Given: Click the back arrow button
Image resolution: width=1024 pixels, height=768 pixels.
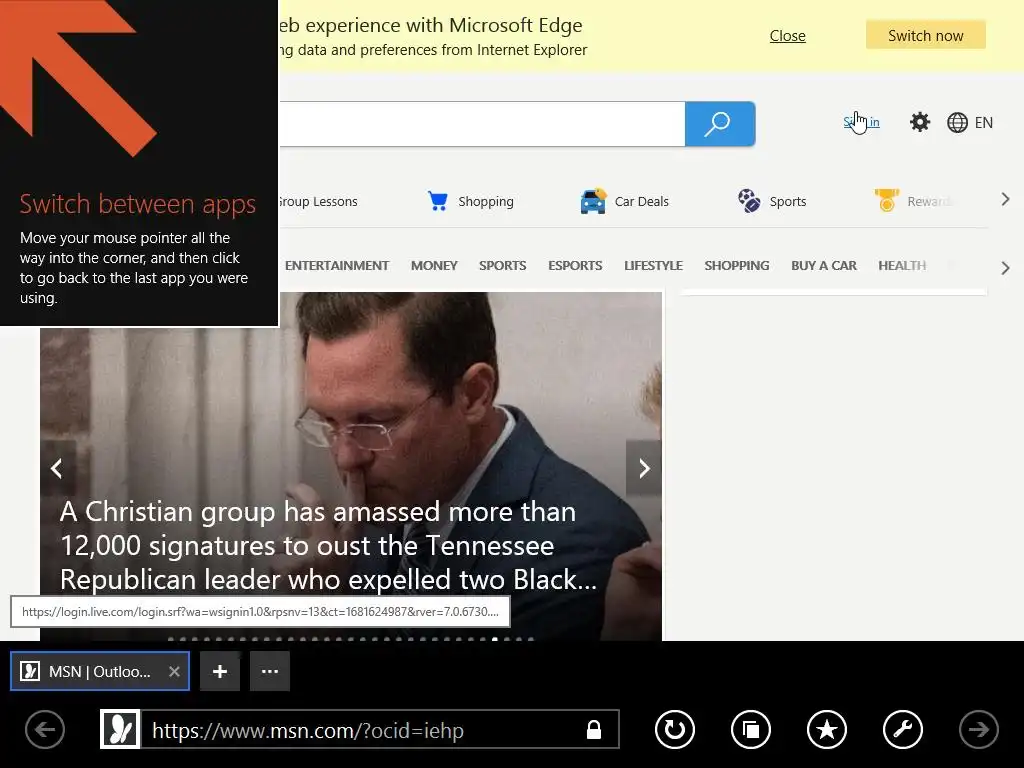Looking at the screenshot, I should pos(45,729).
